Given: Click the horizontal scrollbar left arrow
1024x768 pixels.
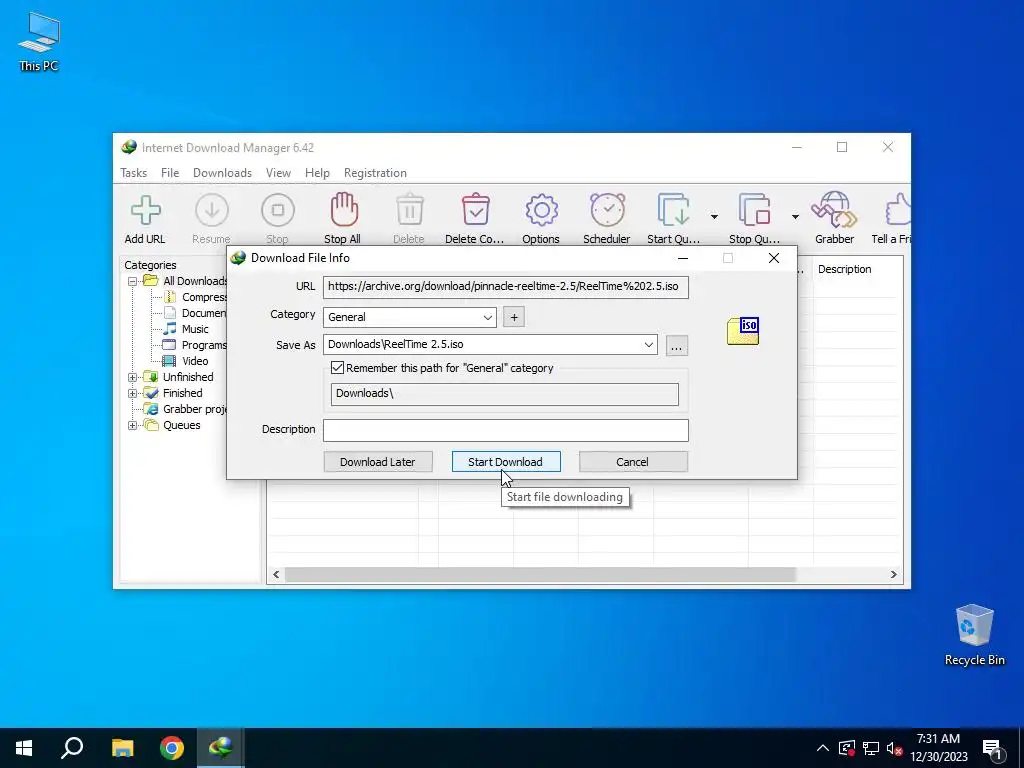Looking at the screenshot, I should pos(276,574).
